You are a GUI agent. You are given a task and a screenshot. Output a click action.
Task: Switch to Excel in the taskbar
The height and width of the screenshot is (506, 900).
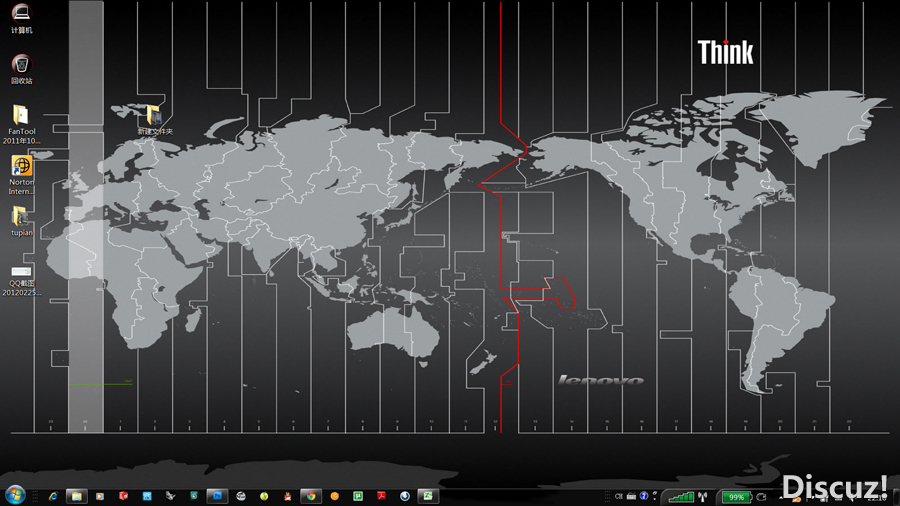(x=428, y=496)
